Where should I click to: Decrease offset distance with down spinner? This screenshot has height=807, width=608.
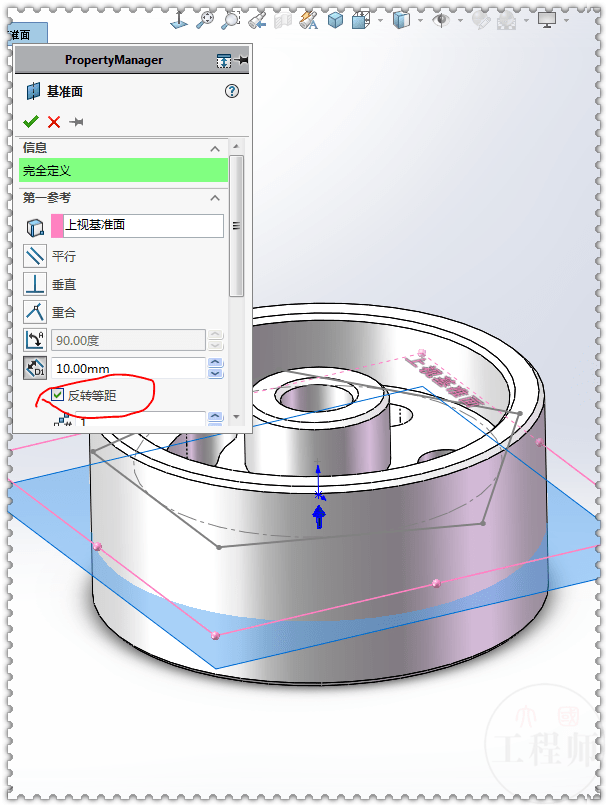tap(216, 374)
